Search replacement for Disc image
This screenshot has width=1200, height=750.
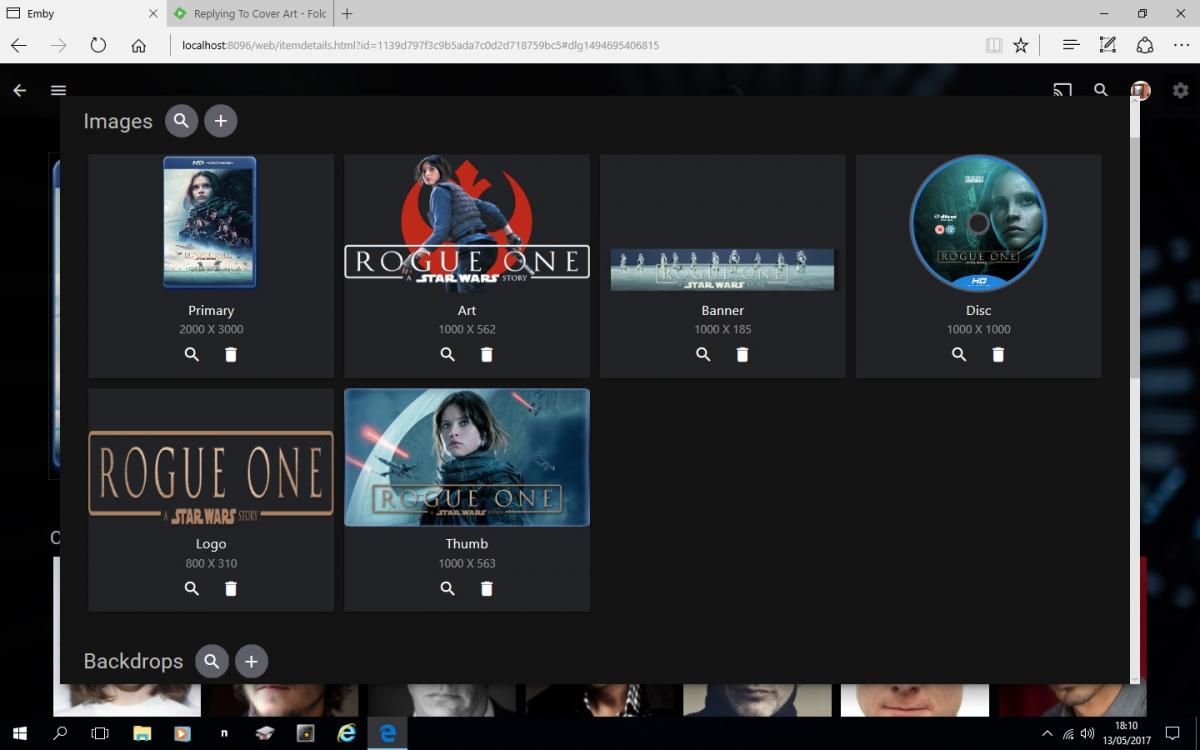[959, 355]
